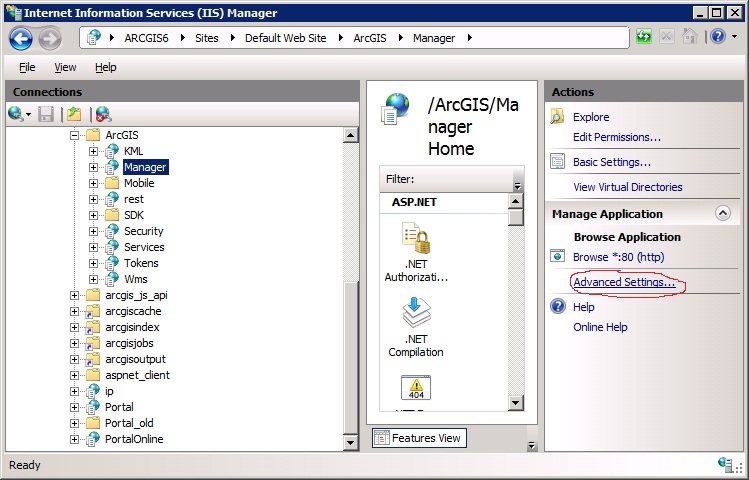Screen dimensions: 749x480
Task: Select the Mobile folder in tree
Action: 139,183
